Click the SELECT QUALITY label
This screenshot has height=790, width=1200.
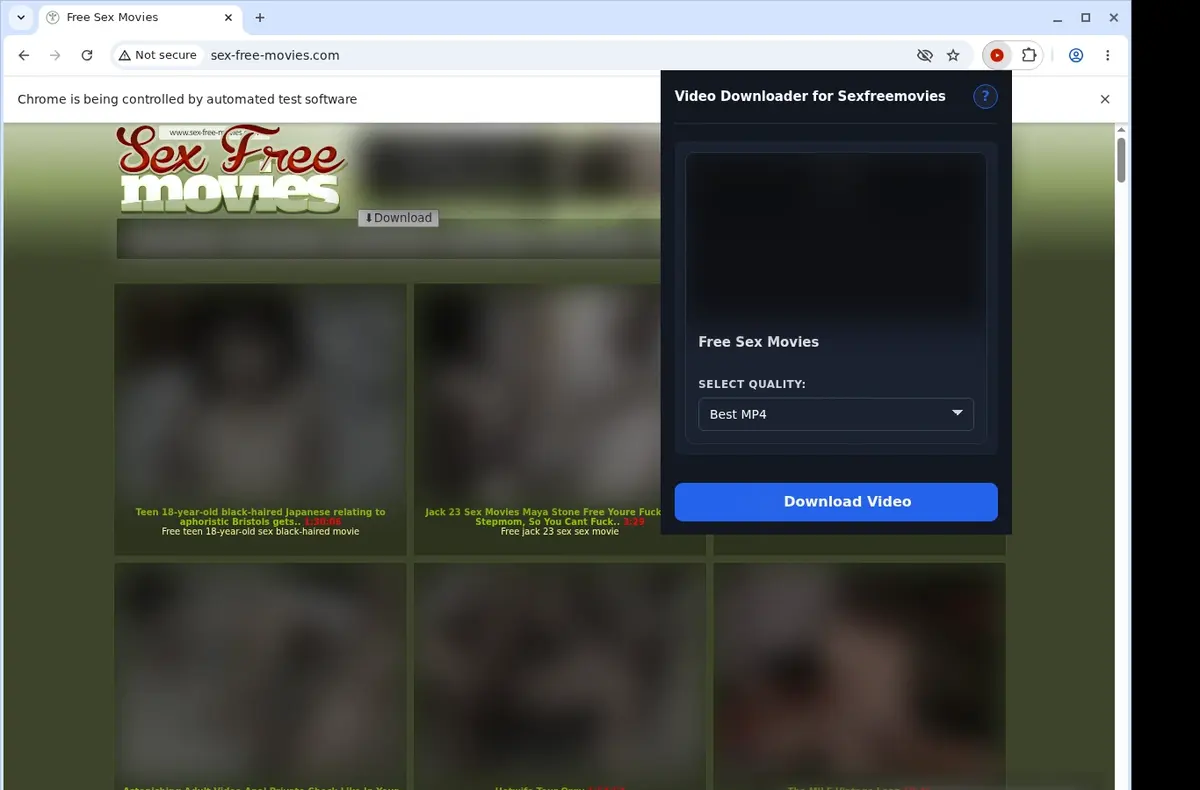[x=752, y=384]
